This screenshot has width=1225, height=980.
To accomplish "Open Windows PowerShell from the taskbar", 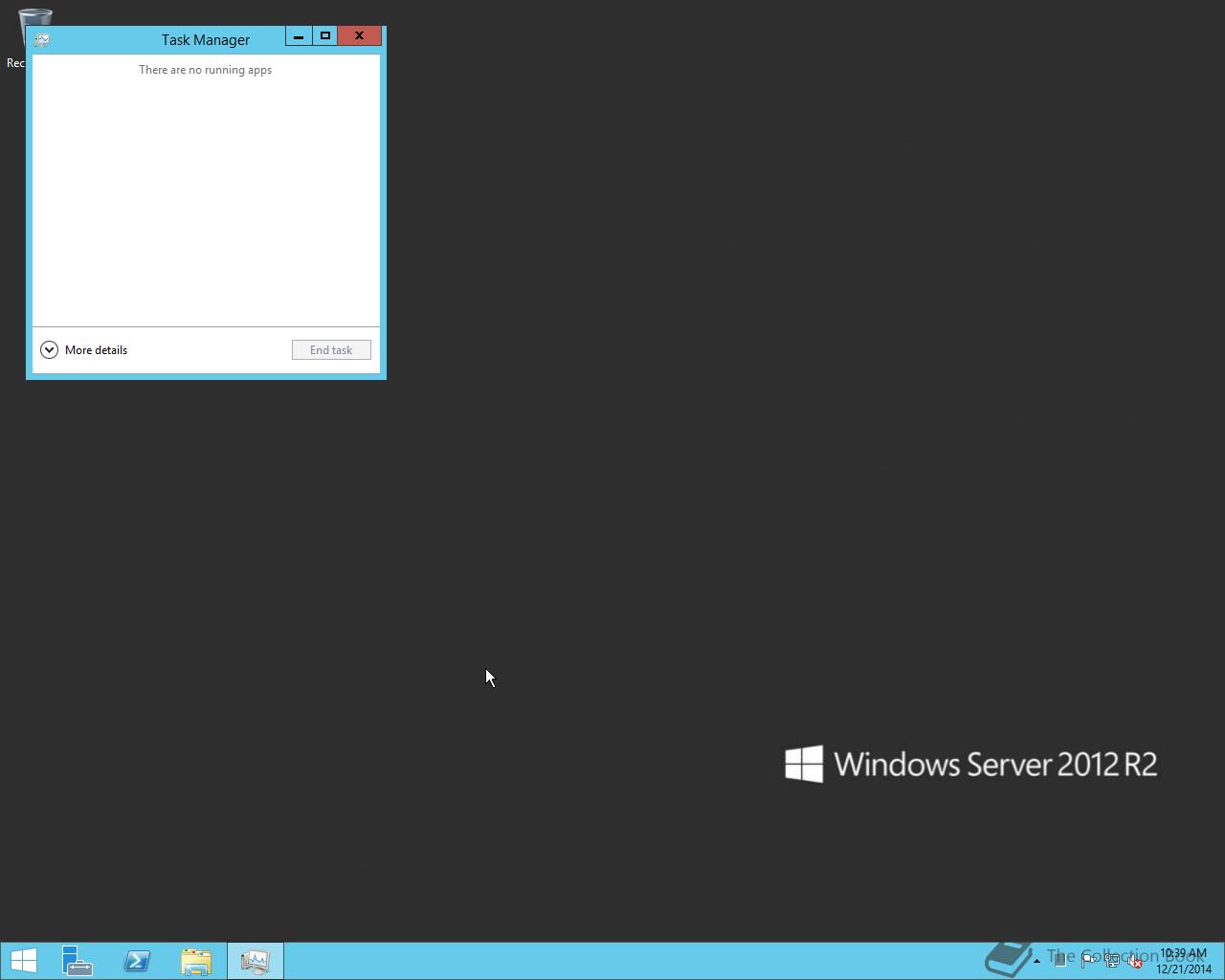I will (137, 961).
